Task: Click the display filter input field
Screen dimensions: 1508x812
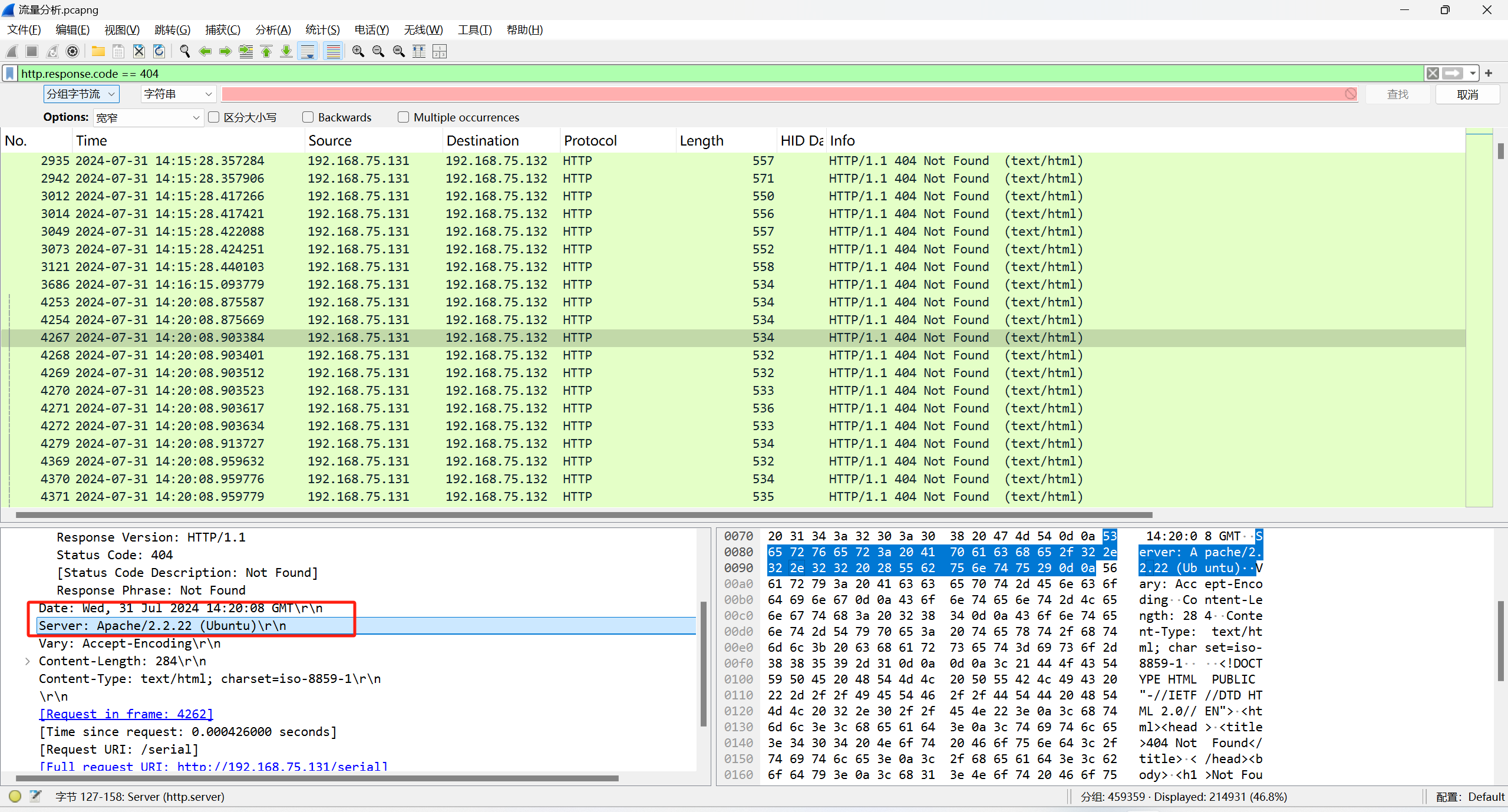Action: (707, 74)
